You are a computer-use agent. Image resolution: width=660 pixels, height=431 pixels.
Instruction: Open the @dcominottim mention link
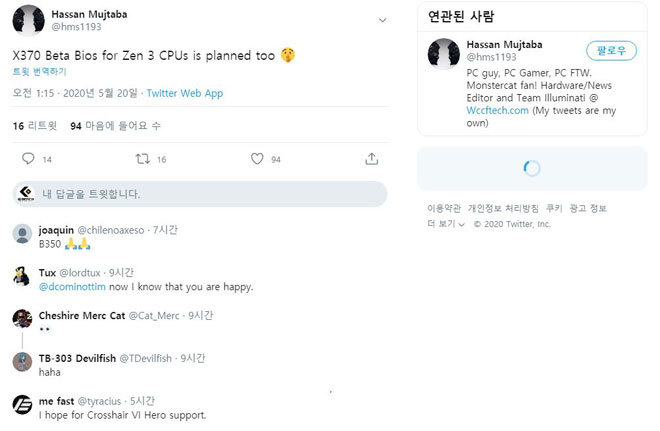(71, 287)
